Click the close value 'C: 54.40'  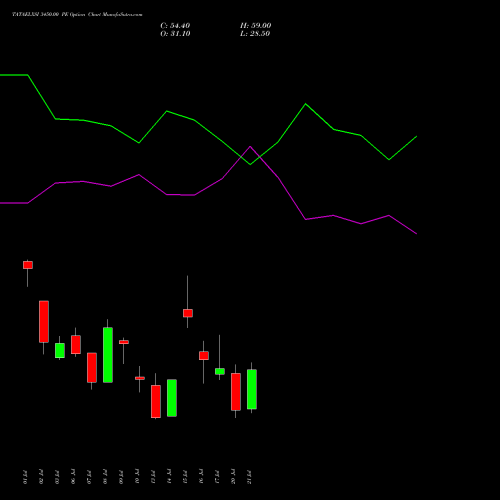175,26
